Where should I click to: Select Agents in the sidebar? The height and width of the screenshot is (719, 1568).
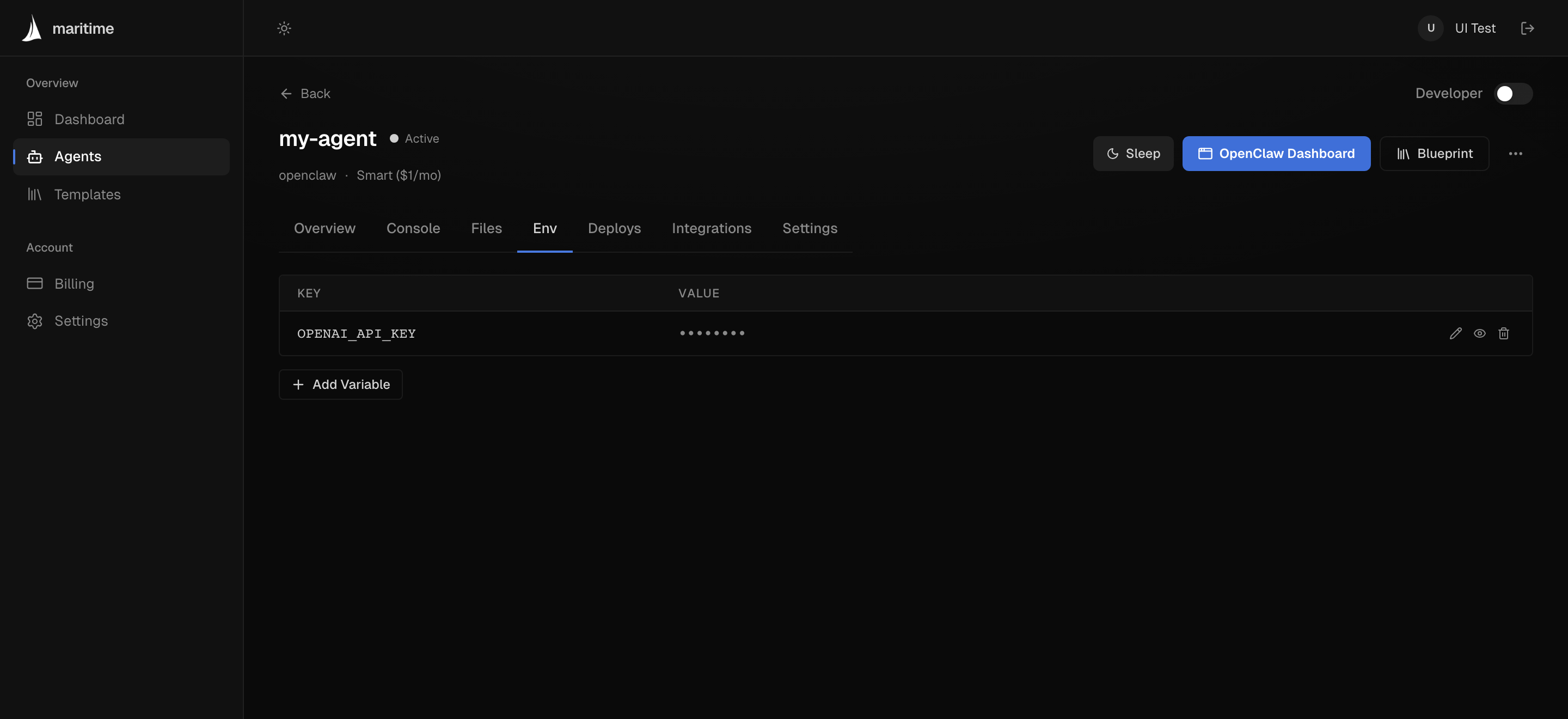pyautogui.click(x=121, y=156)
